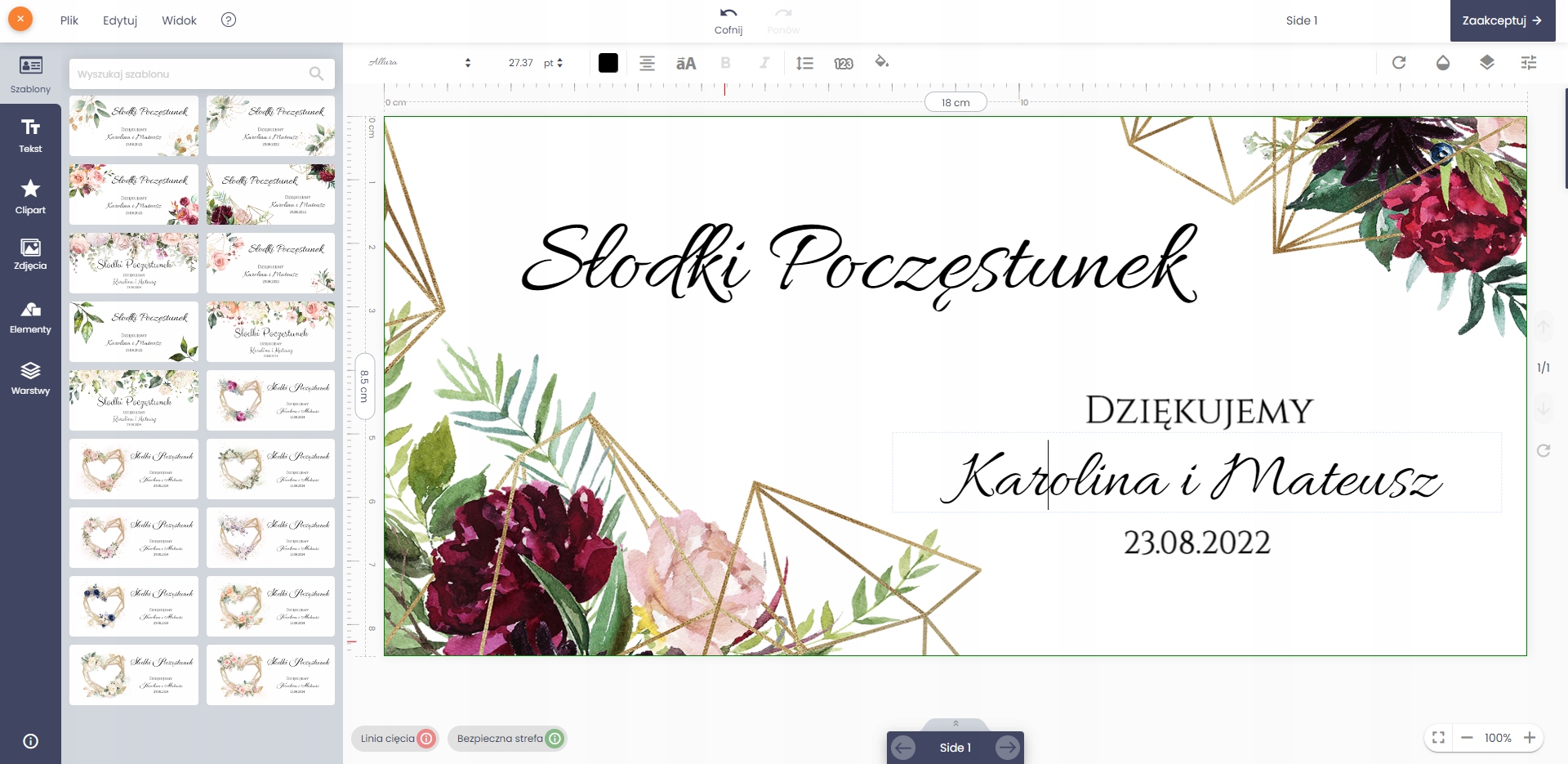Click the fill bucket icon
The image size is (1568, 764).
[882, 62]
